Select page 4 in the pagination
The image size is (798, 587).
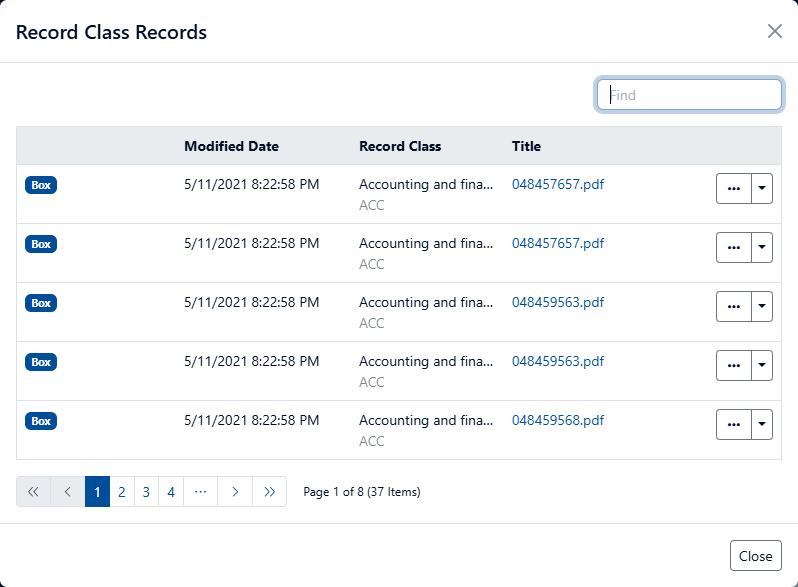(x=171, y=492)
